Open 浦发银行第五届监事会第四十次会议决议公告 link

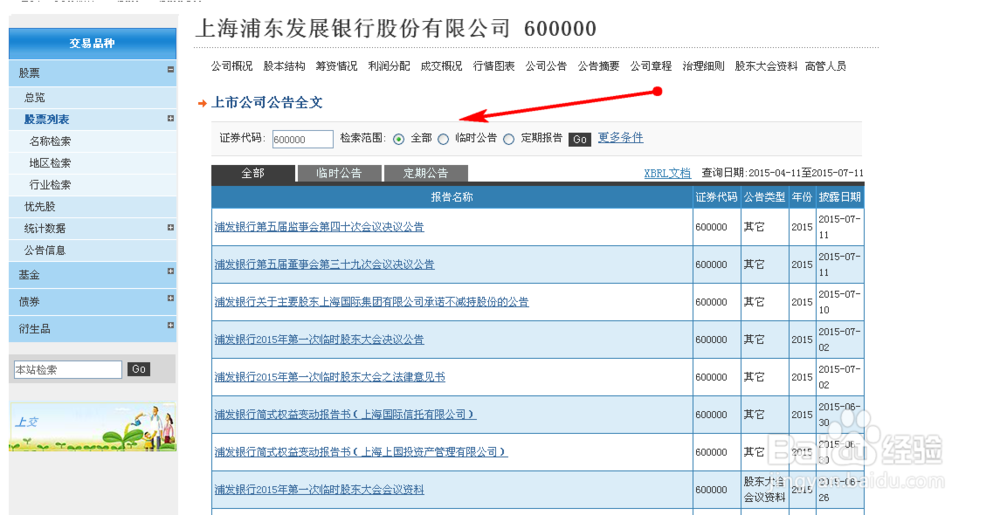coord(320,227)
